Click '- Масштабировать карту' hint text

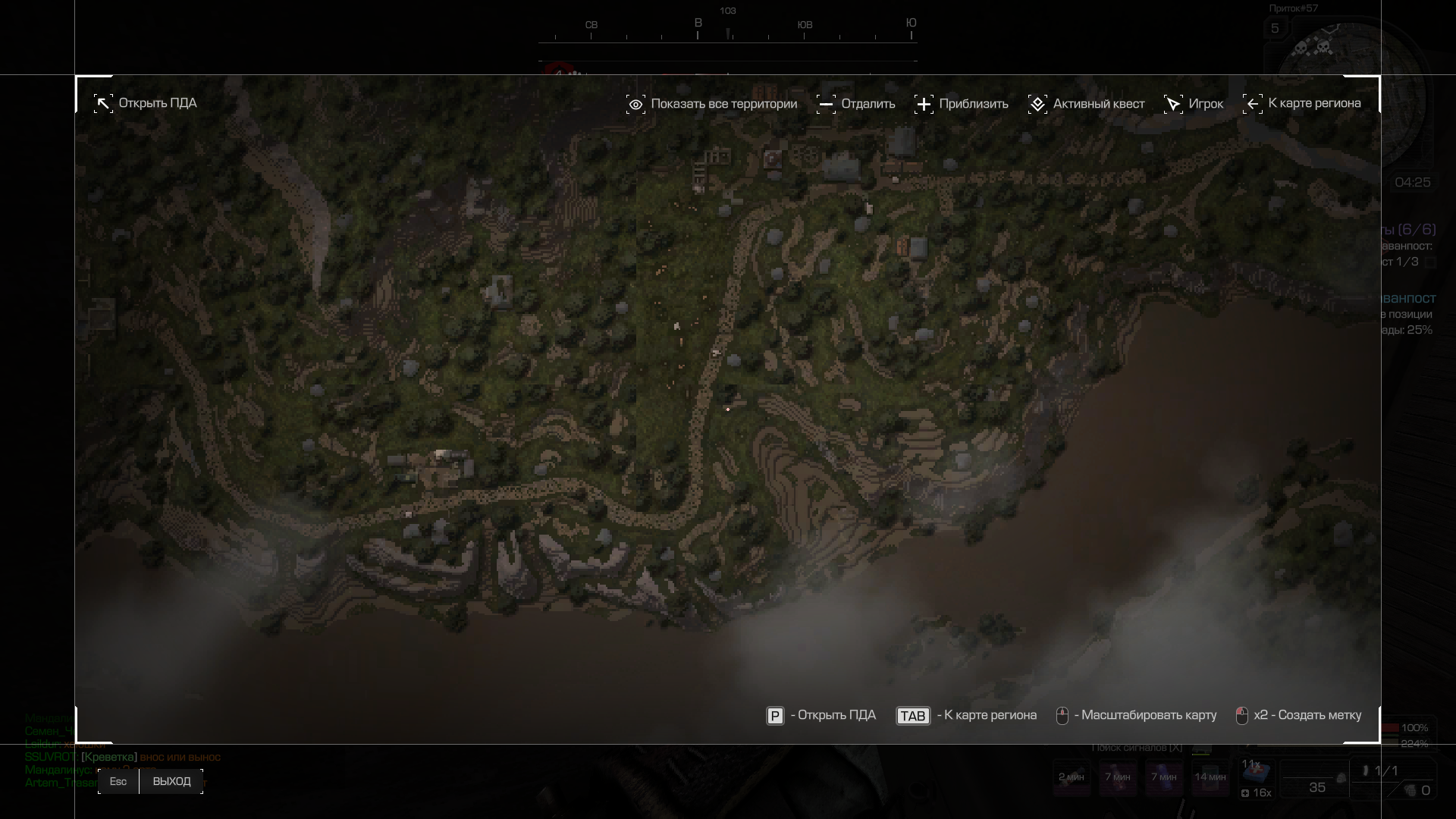[x=1145, y=715]
